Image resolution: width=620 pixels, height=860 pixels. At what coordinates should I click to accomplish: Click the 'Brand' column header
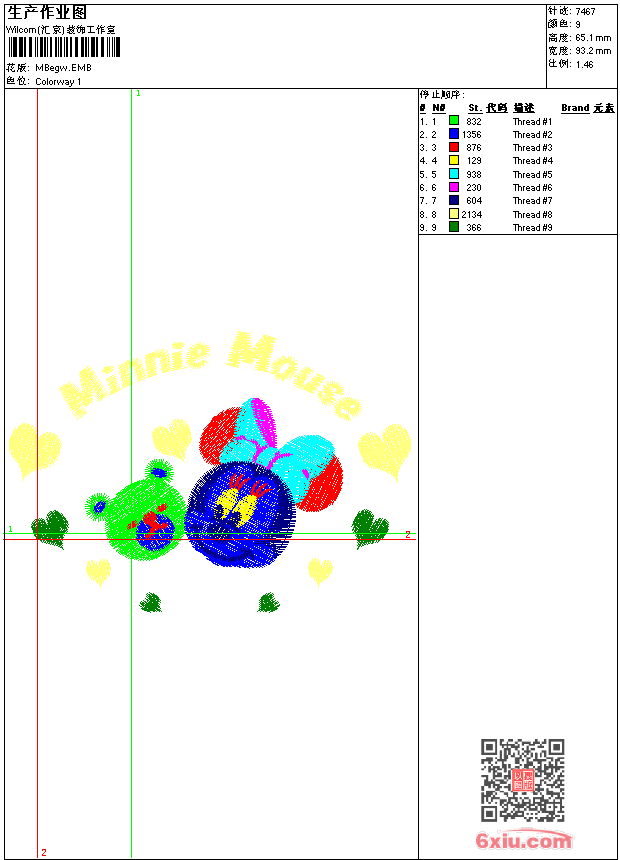(x=575, y=108)
